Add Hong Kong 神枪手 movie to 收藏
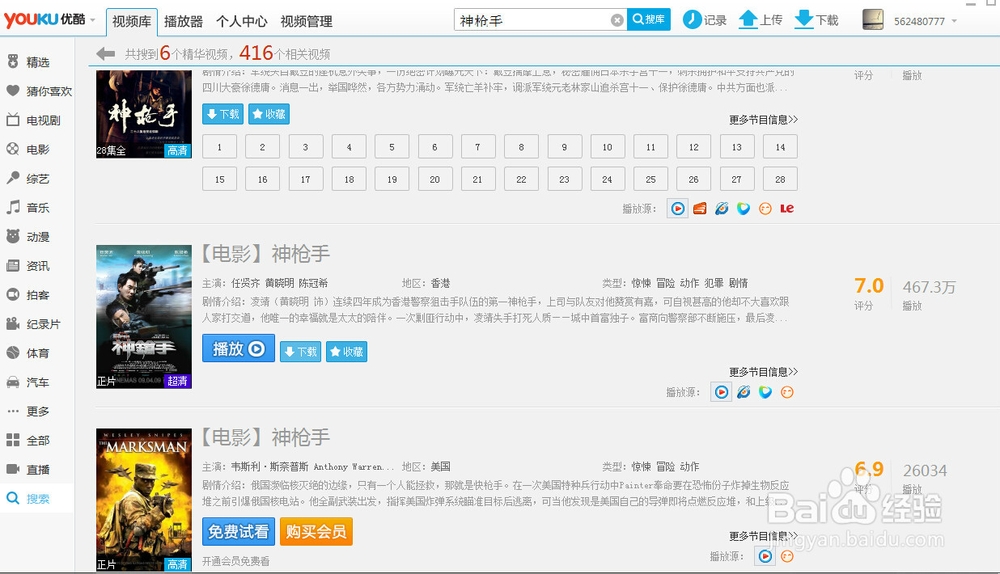1000x574 pixels. (x=346, y=351)
